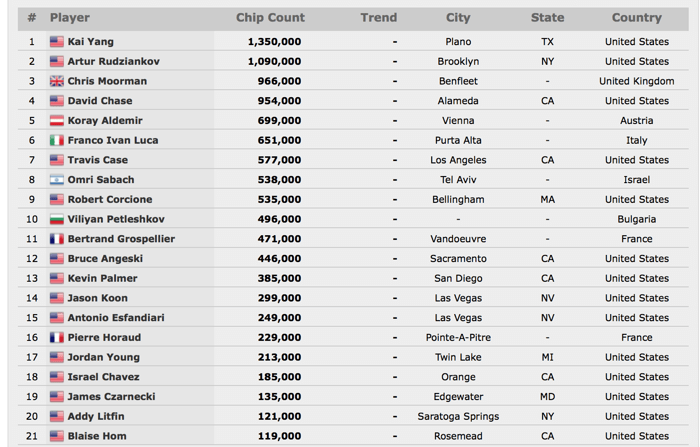
Task: Click the US flag beside Kai Yang
Action: pos(57,42)
